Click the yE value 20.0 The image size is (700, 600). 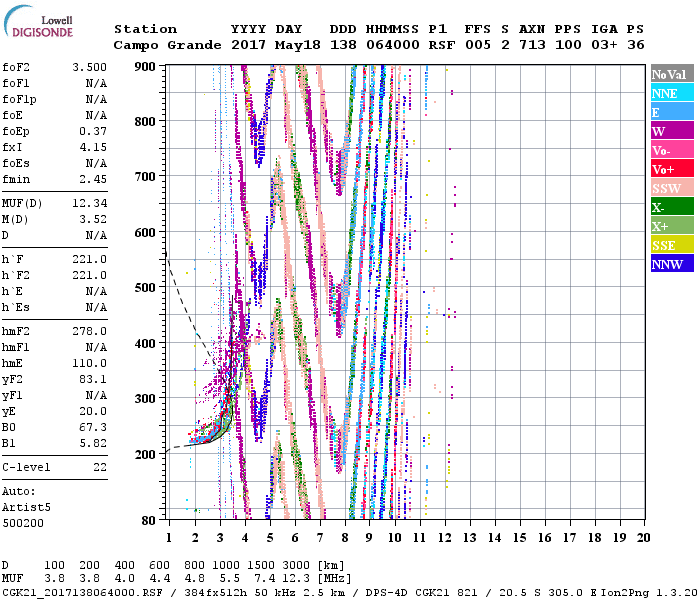93,411
